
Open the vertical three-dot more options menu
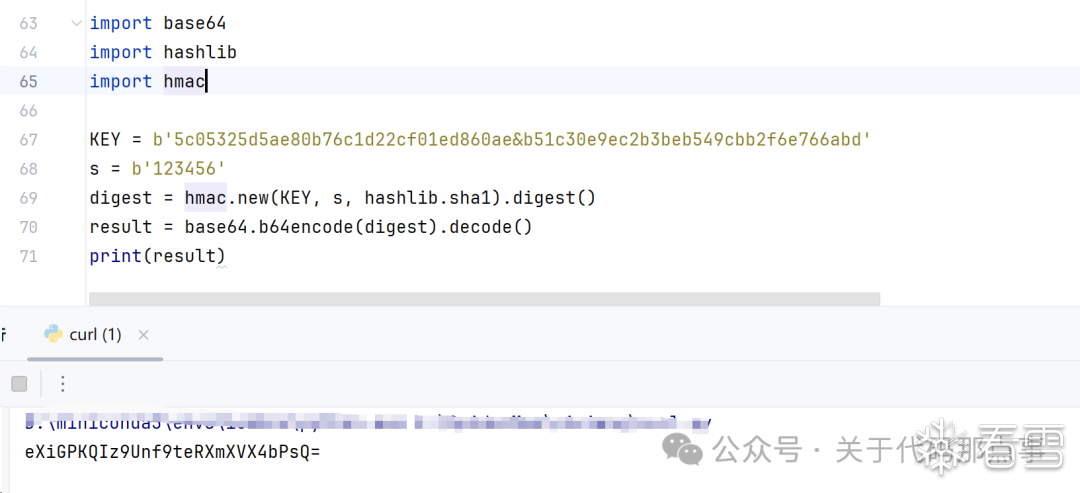(62, 384)
